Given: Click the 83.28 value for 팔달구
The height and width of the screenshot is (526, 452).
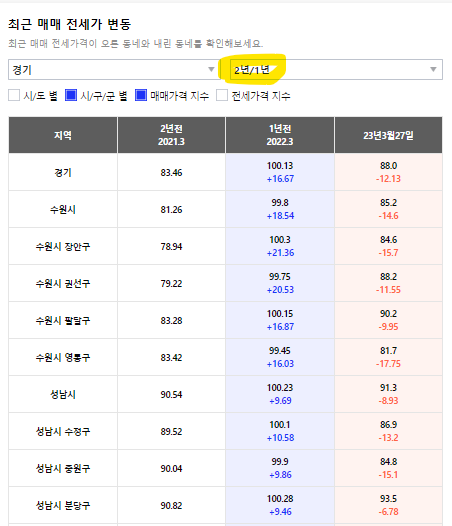Looking at the screenshot, I should (171, 320).
